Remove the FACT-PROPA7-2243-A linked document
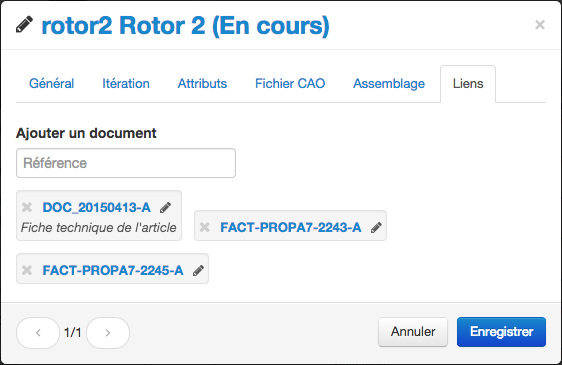 click(x=205, y=227)
